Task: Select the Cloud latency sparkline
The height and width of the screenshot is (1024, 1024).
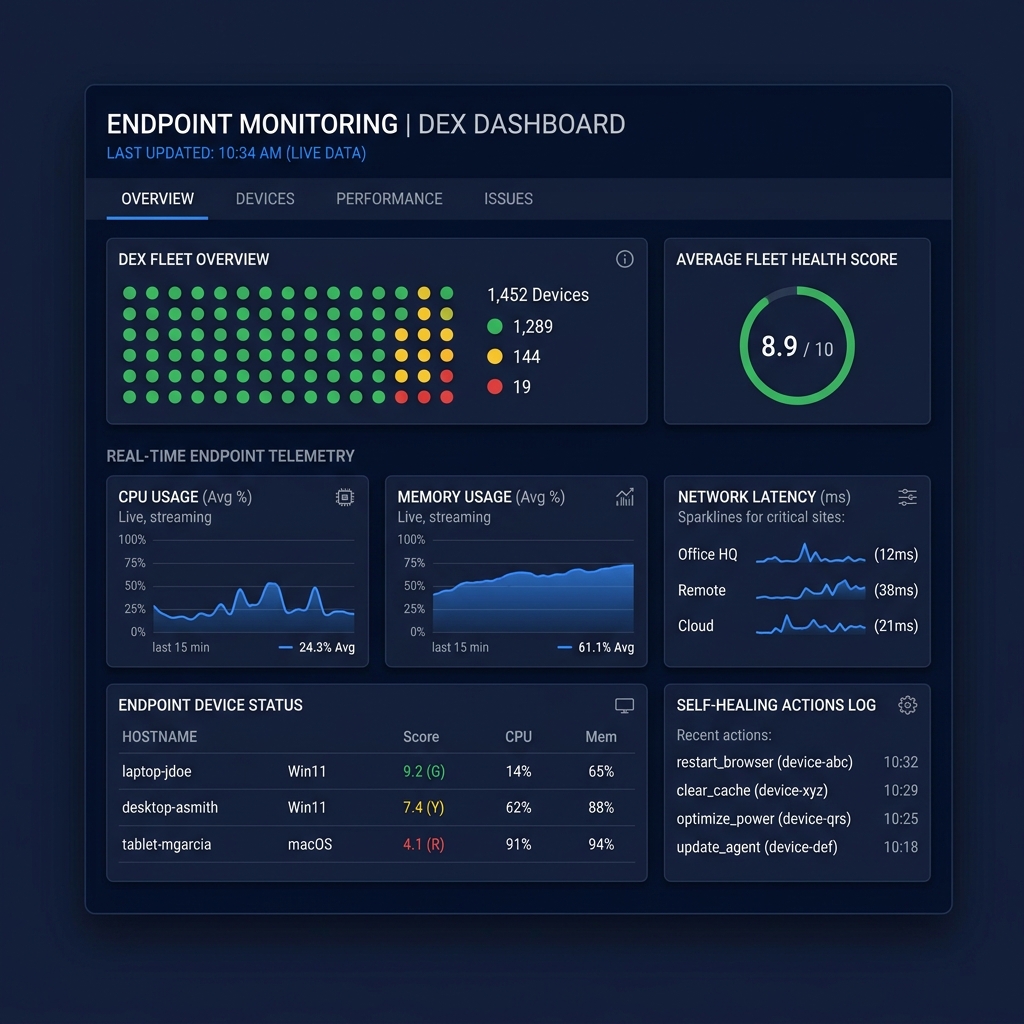Action: click(810, 625)
